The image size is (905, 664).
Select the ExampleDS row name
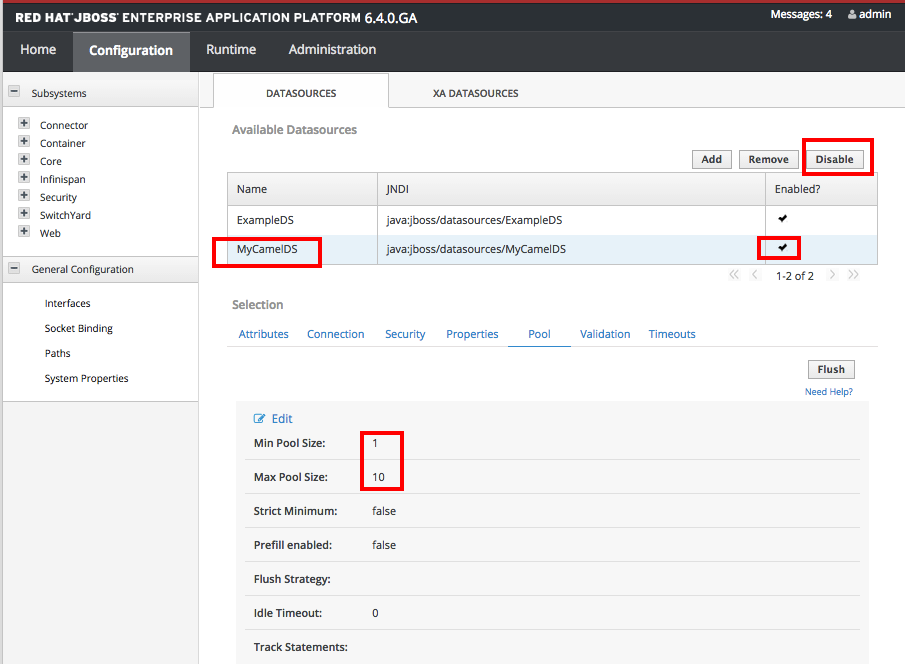(x=265, y=220)
